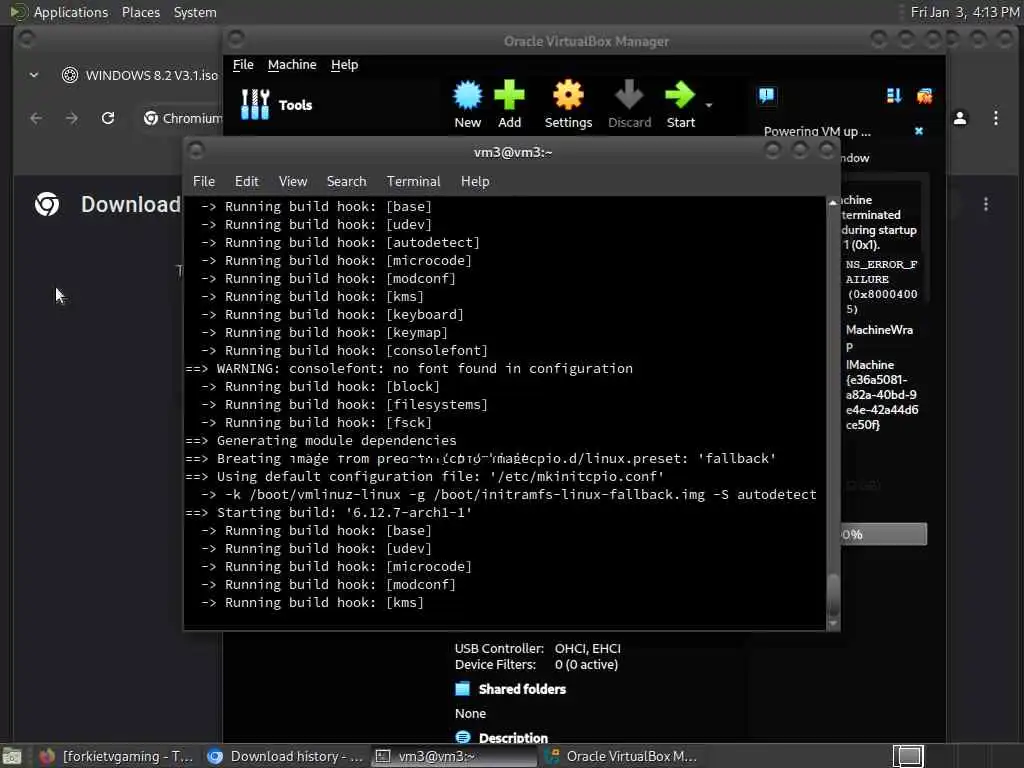Click the Shared folders section header
Screen dimensions: 1024x768
522,689
